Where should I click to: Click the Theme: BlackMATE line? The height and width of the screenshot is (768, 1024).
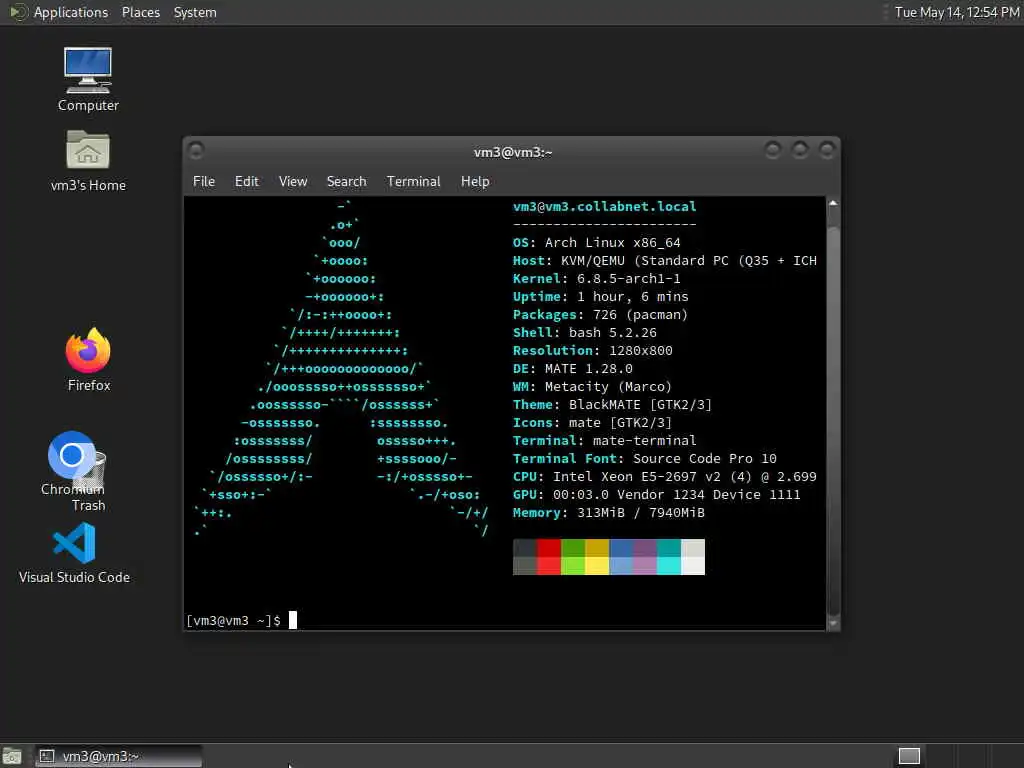tap(613, 404)
